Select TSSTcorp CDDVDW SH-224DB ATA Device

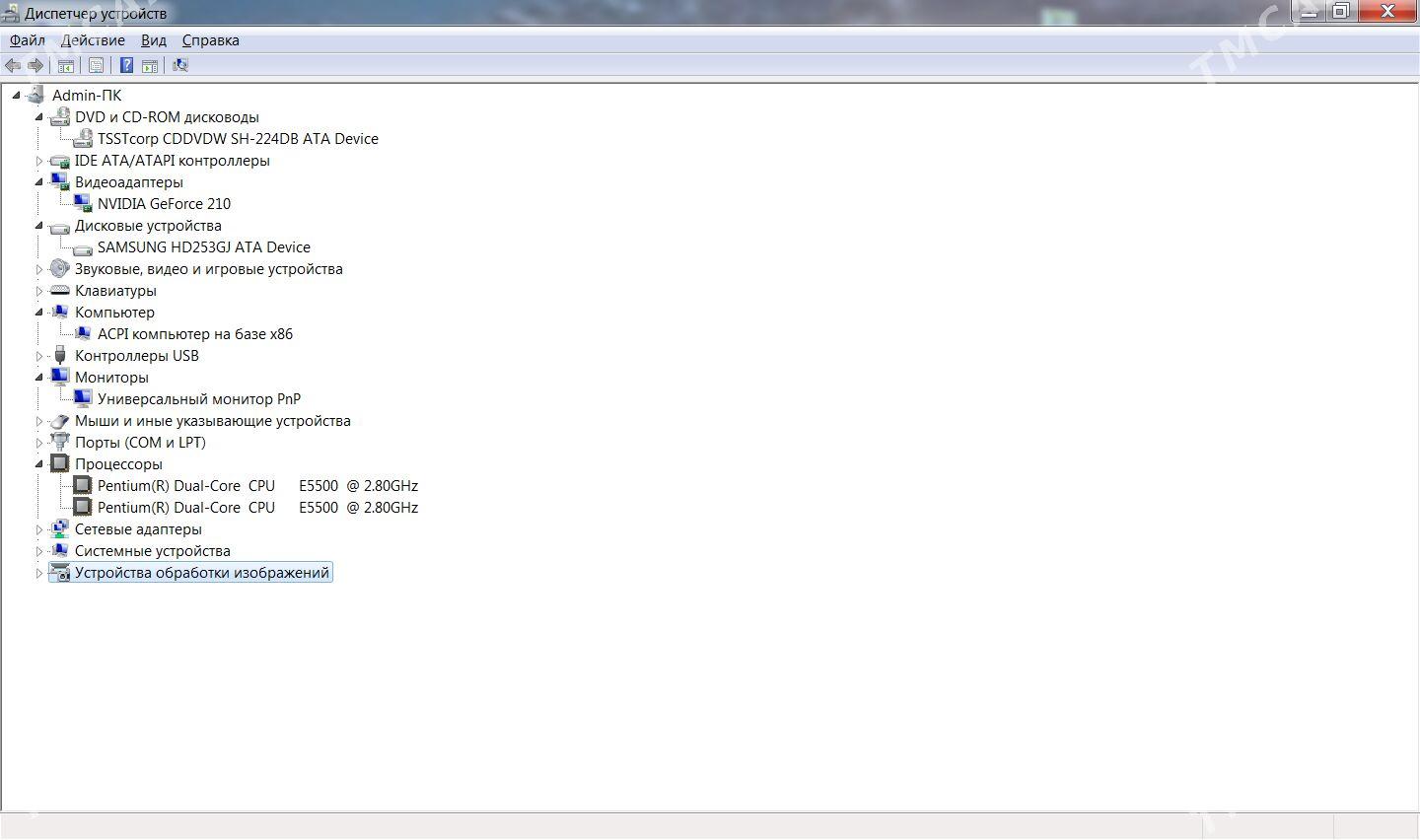click(x=237, y=139)
